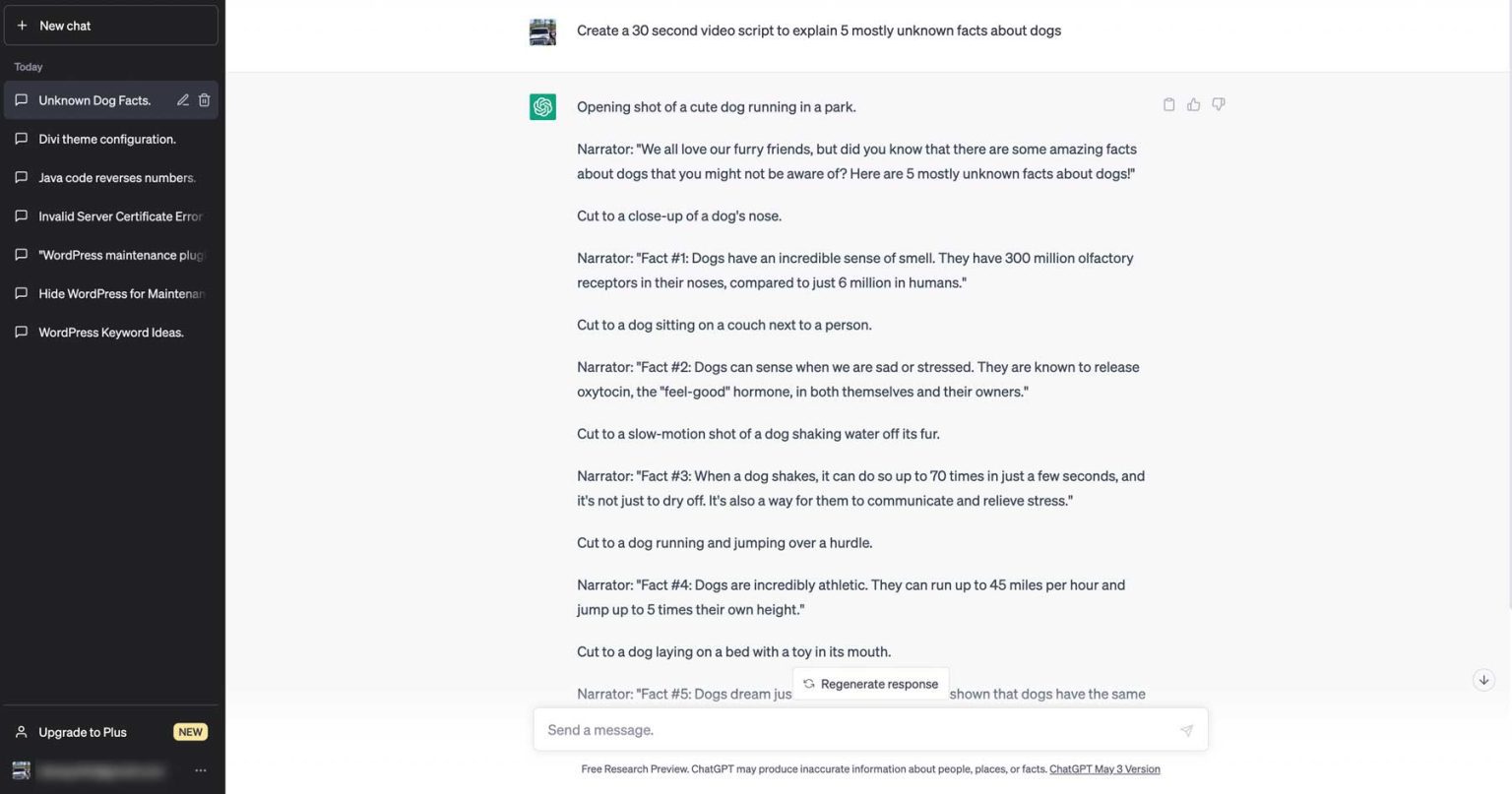The height and width of the screenshot is (794, 1512).
Task: Open account options with the ellipsis menu
Action: [201, 770]
